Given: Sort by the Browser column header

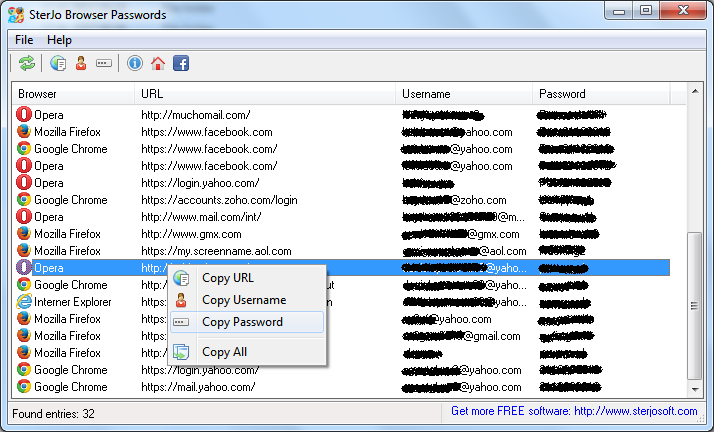Looking at the screenshot, I should click(73, 94).
